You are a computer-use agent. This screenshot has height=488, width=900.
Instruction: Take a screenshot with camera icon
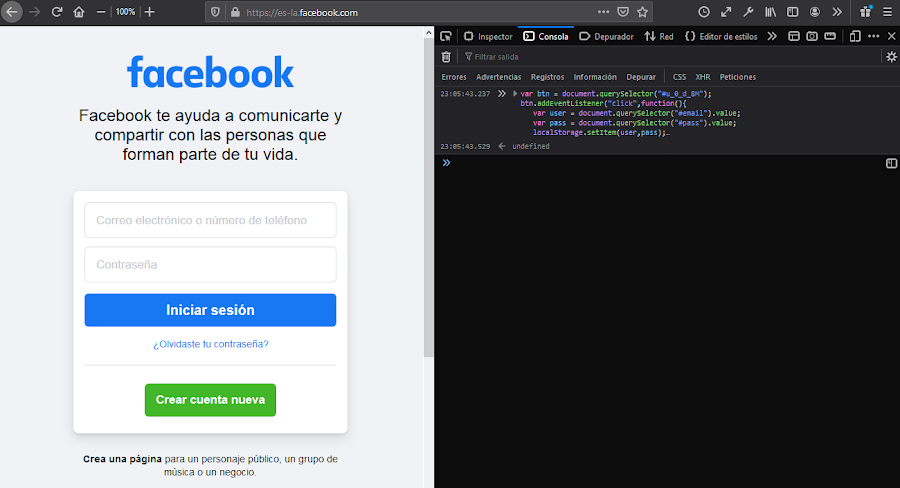(812, 36)
